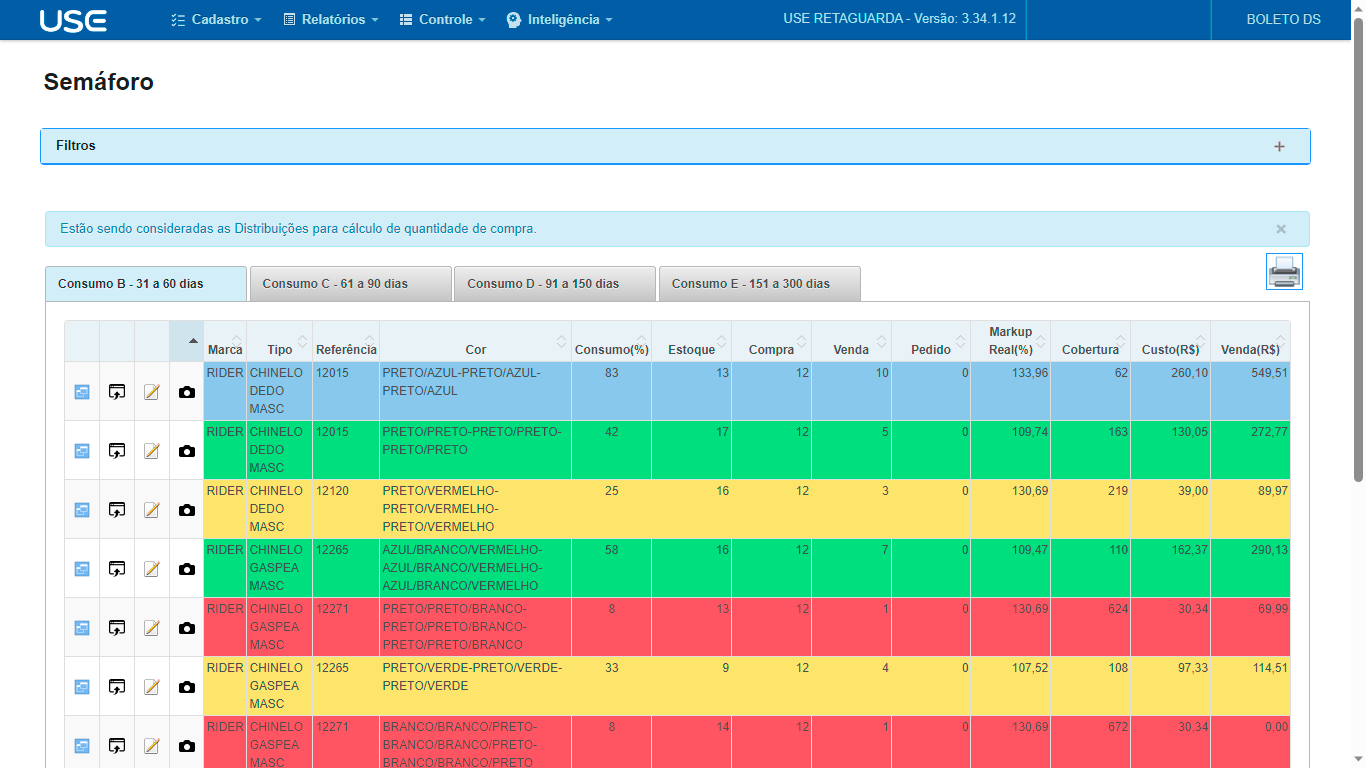The width and height of the screenshot is (1366, 768).
Task: Switch to Consumo C - 61 a 90 dias tab
Action: [351, 284]
